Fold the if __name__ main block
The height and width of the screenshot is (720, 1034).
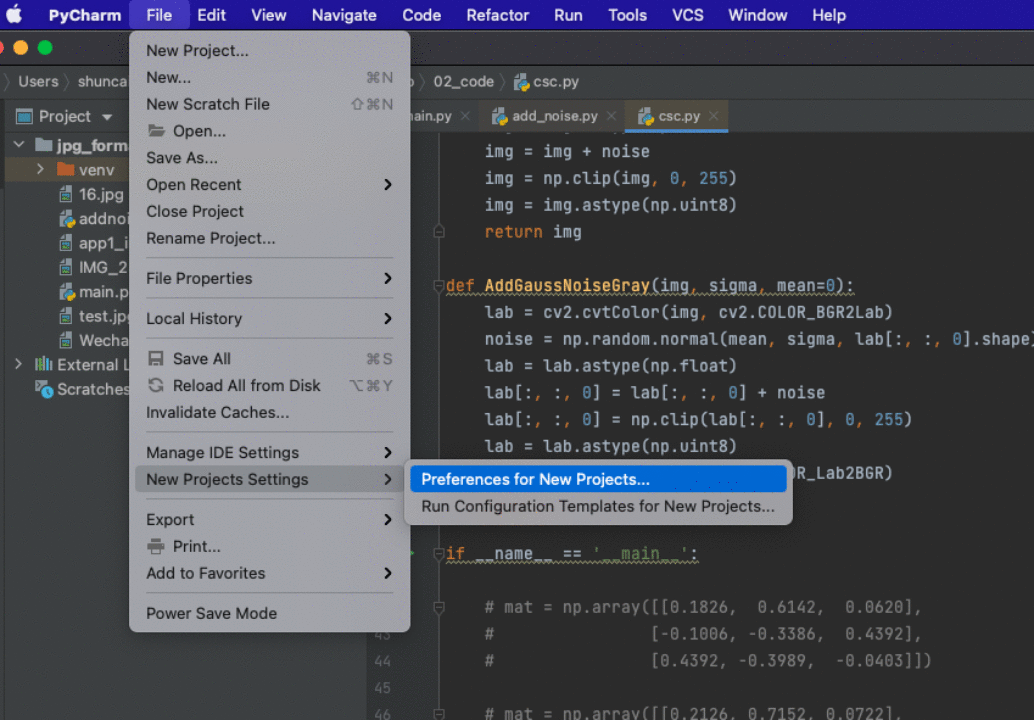[439, 554]
